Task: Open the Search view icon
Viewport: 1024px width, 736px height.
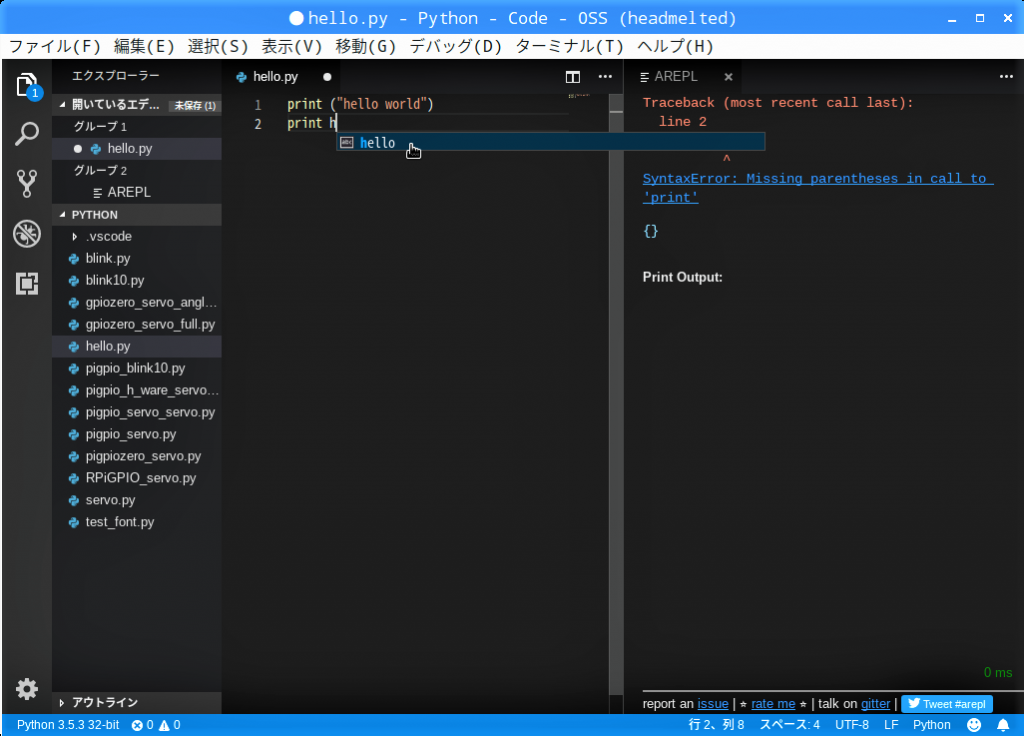Action: [x=27, y=134]
